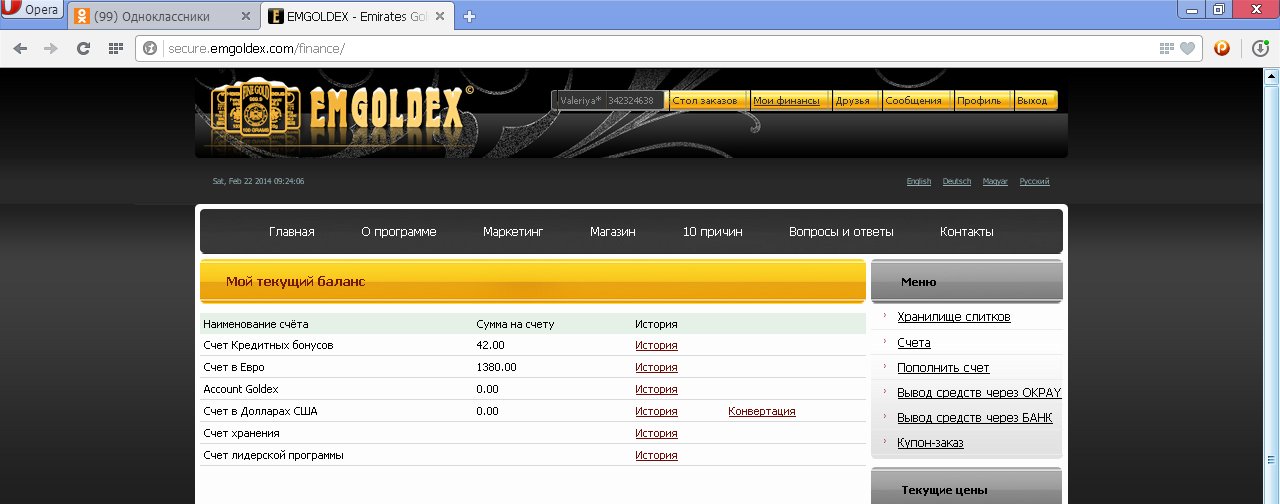Open Друзья in the top menu

[x=852, y=101]
